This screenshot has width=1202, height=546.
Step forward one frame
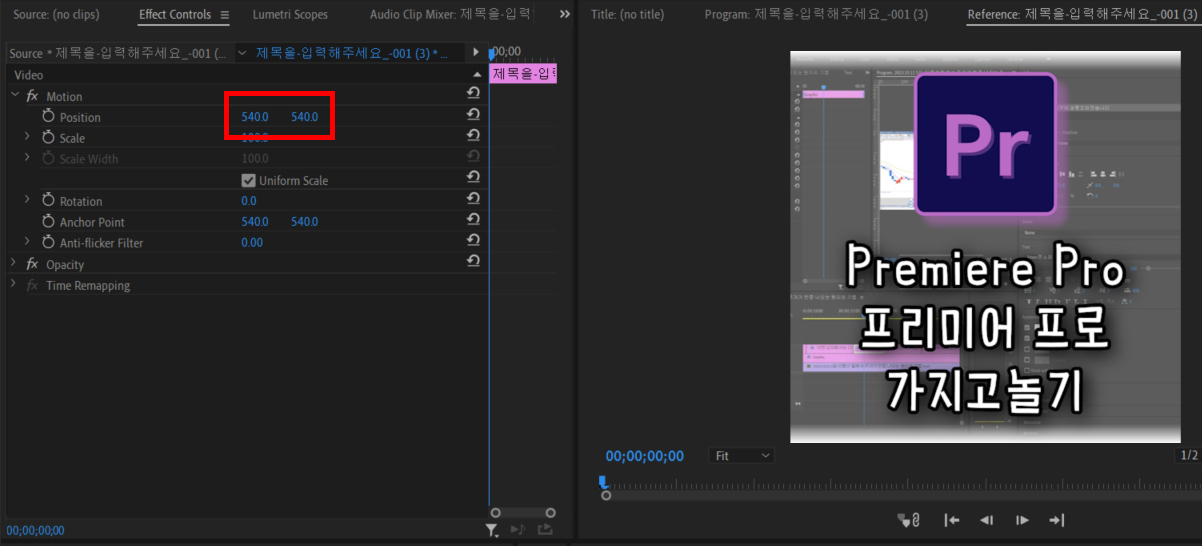click(1022, 520)
